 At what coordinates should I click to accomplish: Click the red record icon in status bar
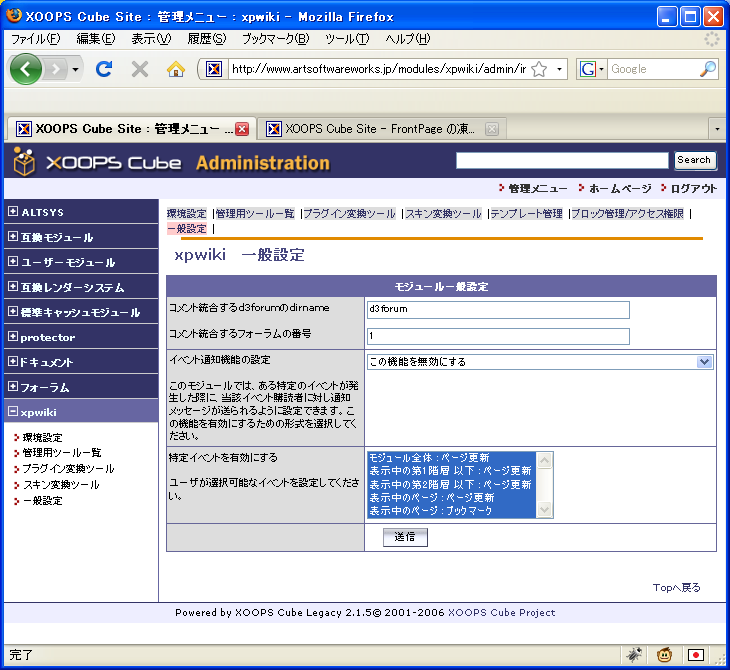pyautogui.click(x=696, y=655)
